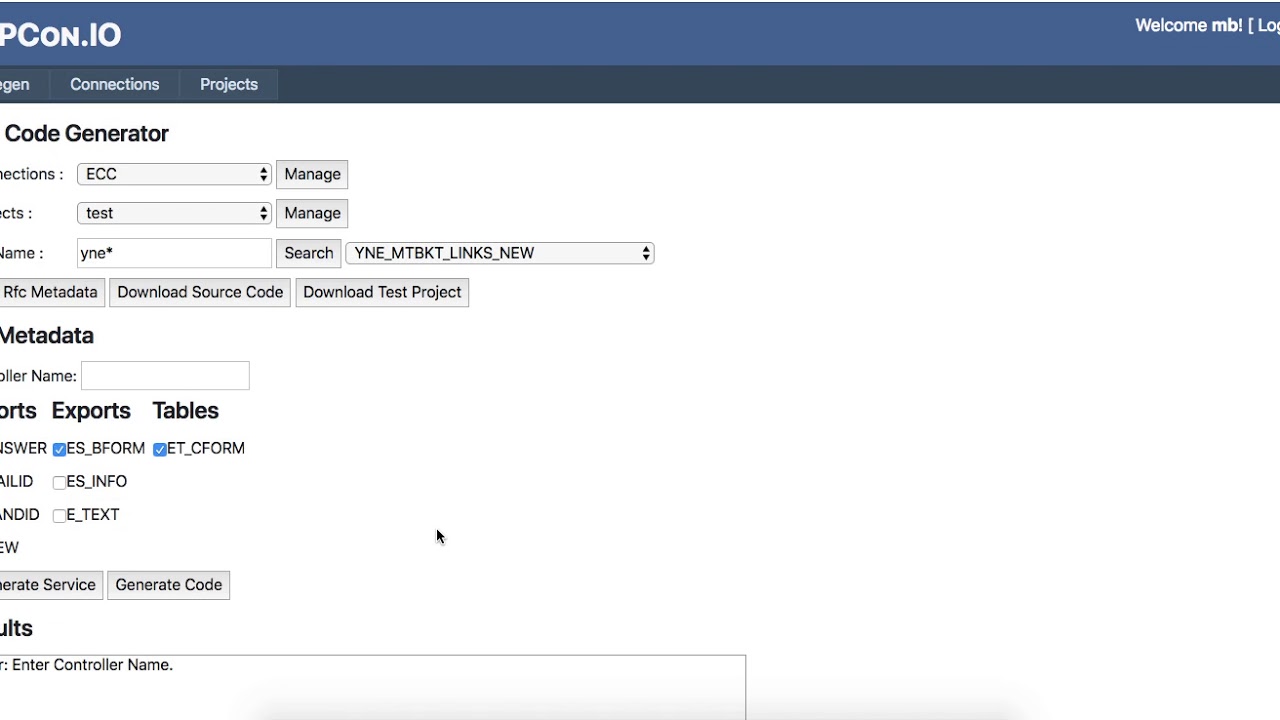1280x720 pixels.
Task: Click the Rfc Metadata button
Action: (50, 292)
